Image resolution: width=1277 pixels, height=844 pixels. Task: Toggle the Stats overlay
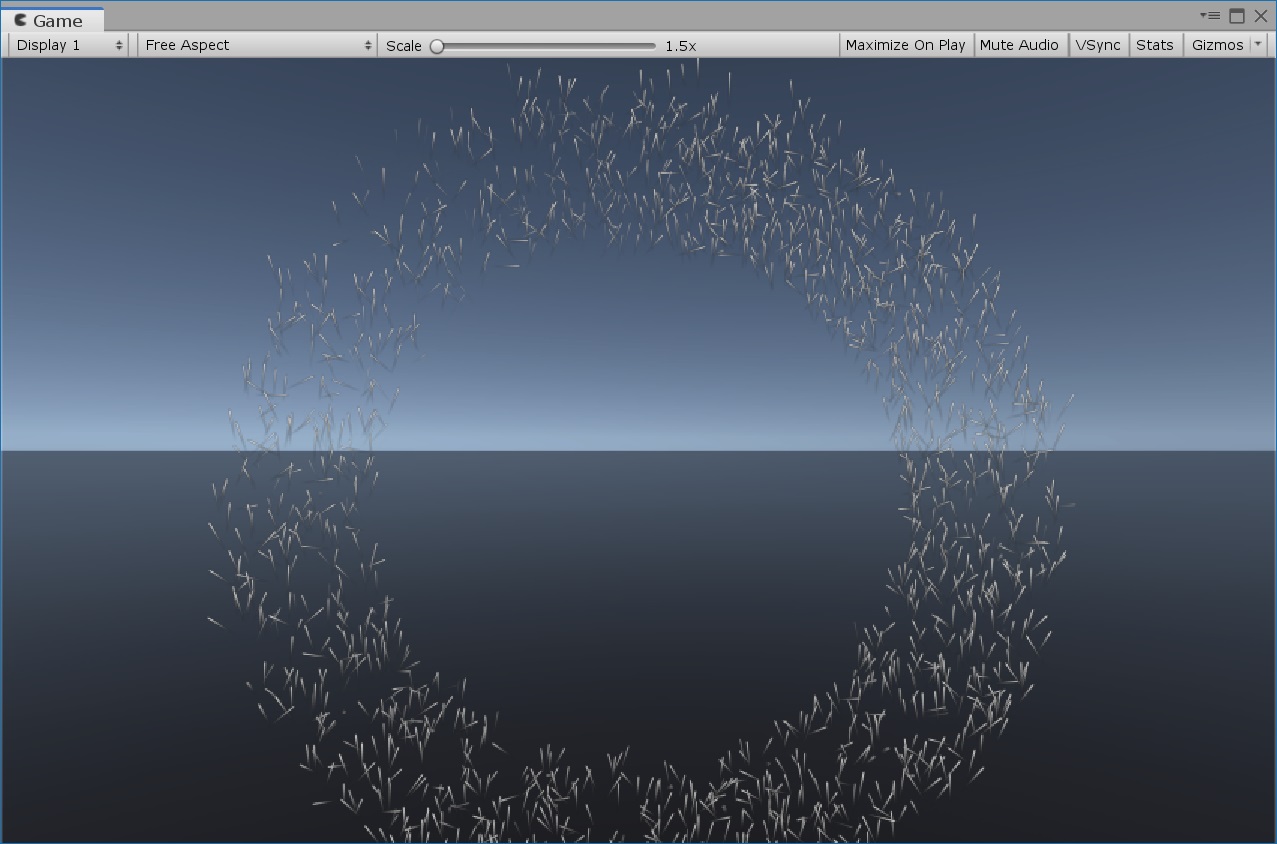pyautogui.click(x=1155, y=45)
